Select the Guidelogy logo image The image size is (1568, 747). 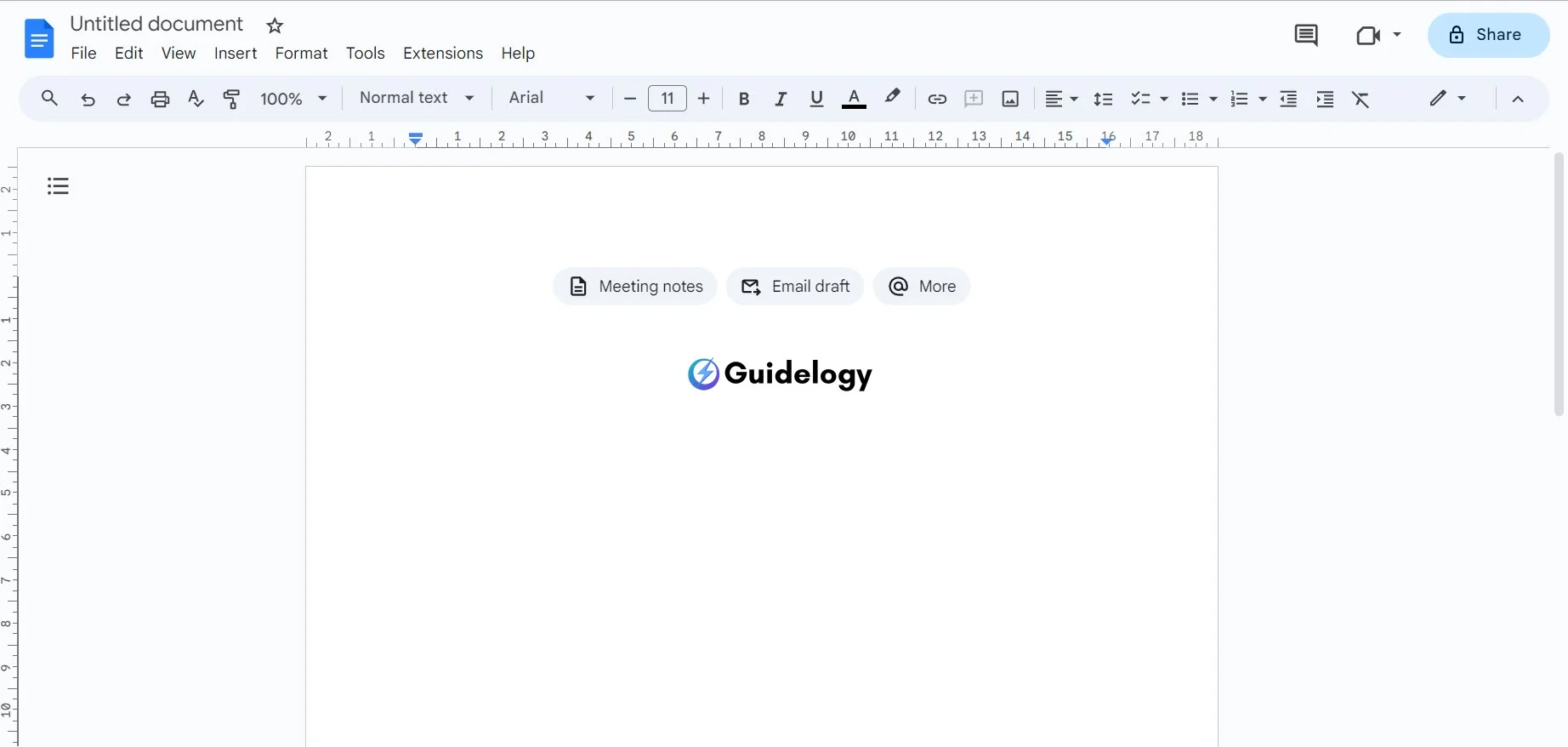point(780,373)
